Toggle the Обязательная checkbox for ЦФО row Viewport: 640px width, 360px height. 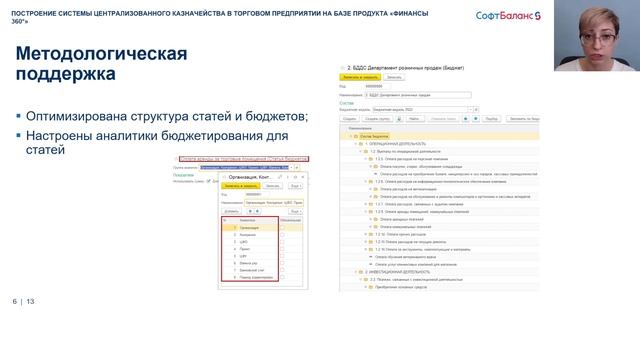coord(282,242)
